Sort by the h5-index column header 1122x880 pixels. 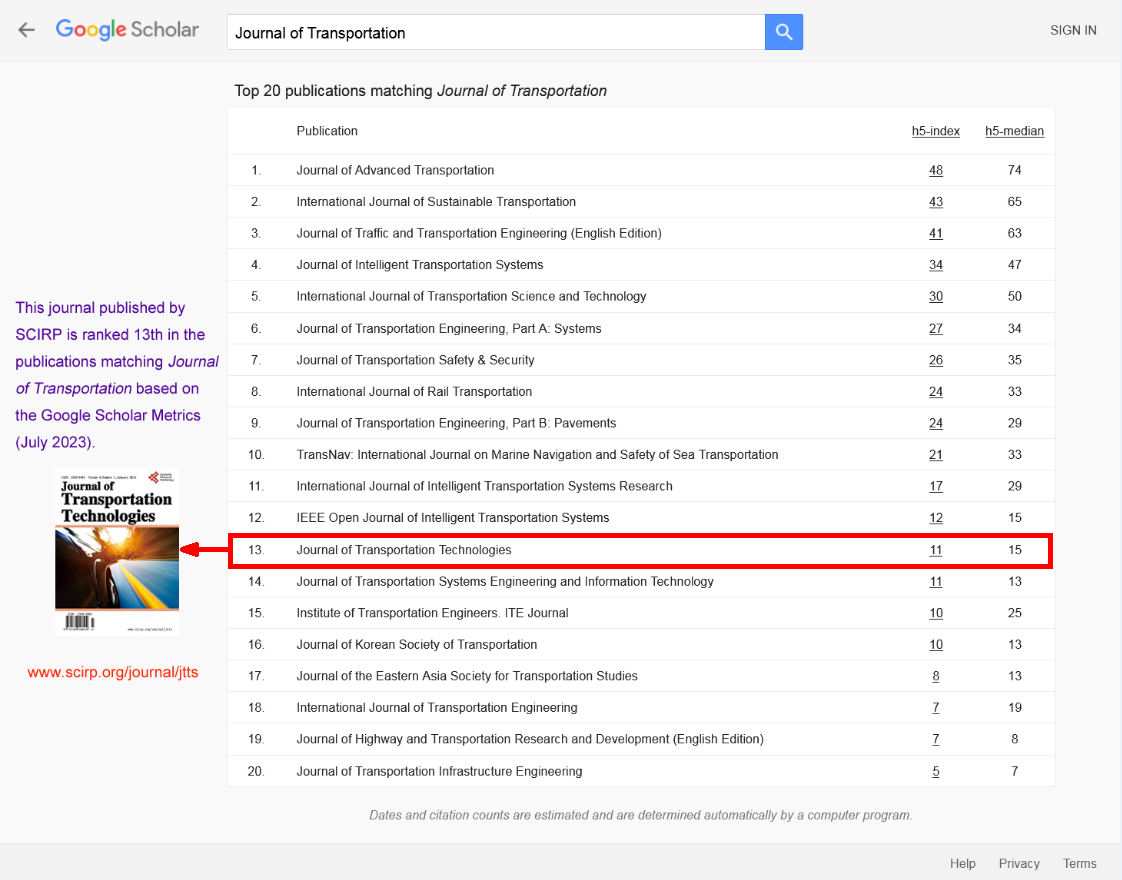click(935, 131)
